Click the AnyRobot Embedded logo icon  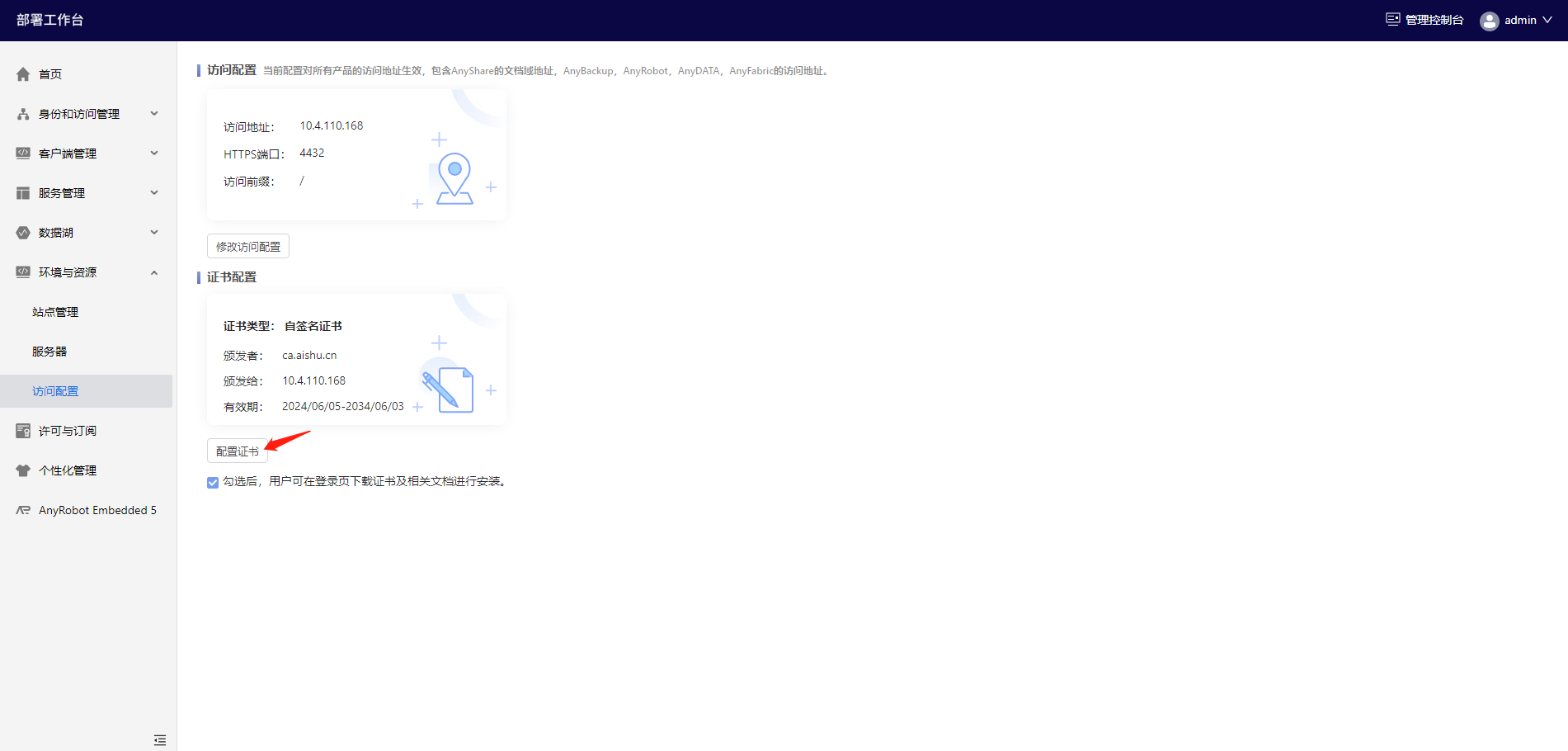[23, 510]
